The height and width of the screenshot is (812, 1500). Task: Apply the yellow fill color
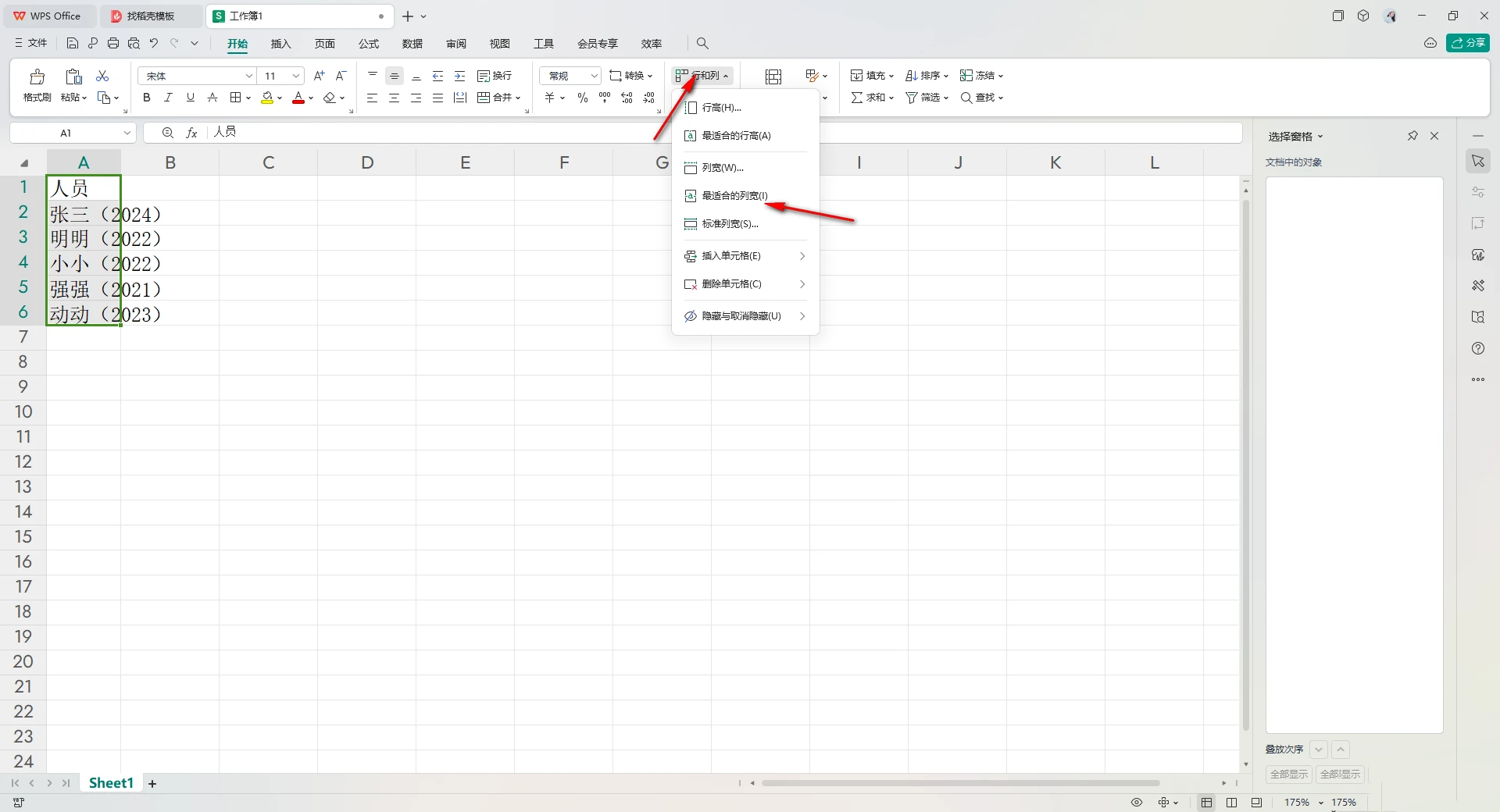point(267,98)
